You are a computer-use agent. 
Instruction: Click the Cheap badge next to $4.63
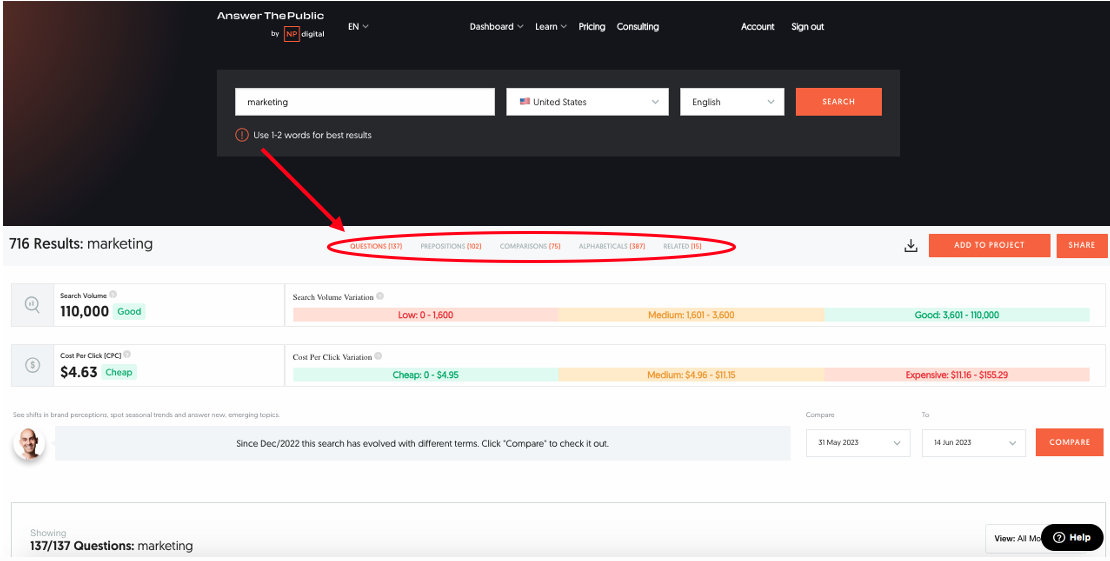119,372
